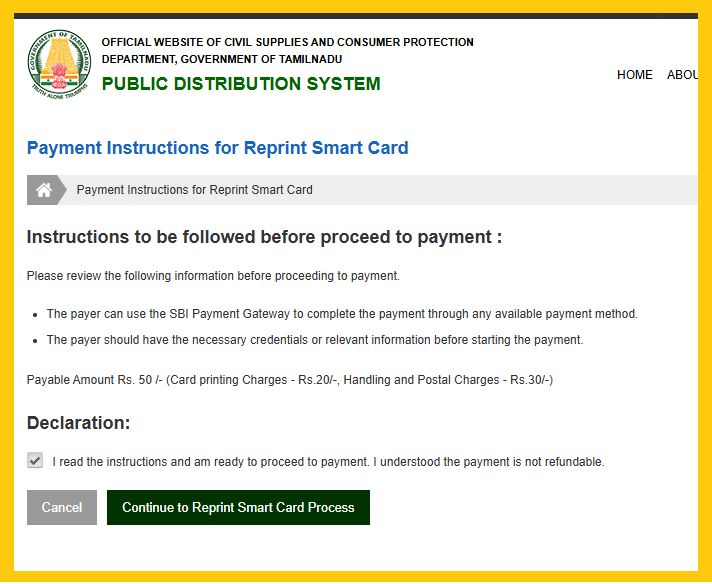Viewport: 712px width, 584px height.
Task: Click Continue to Reprint Smart Card Process
Action: point(238,507)
